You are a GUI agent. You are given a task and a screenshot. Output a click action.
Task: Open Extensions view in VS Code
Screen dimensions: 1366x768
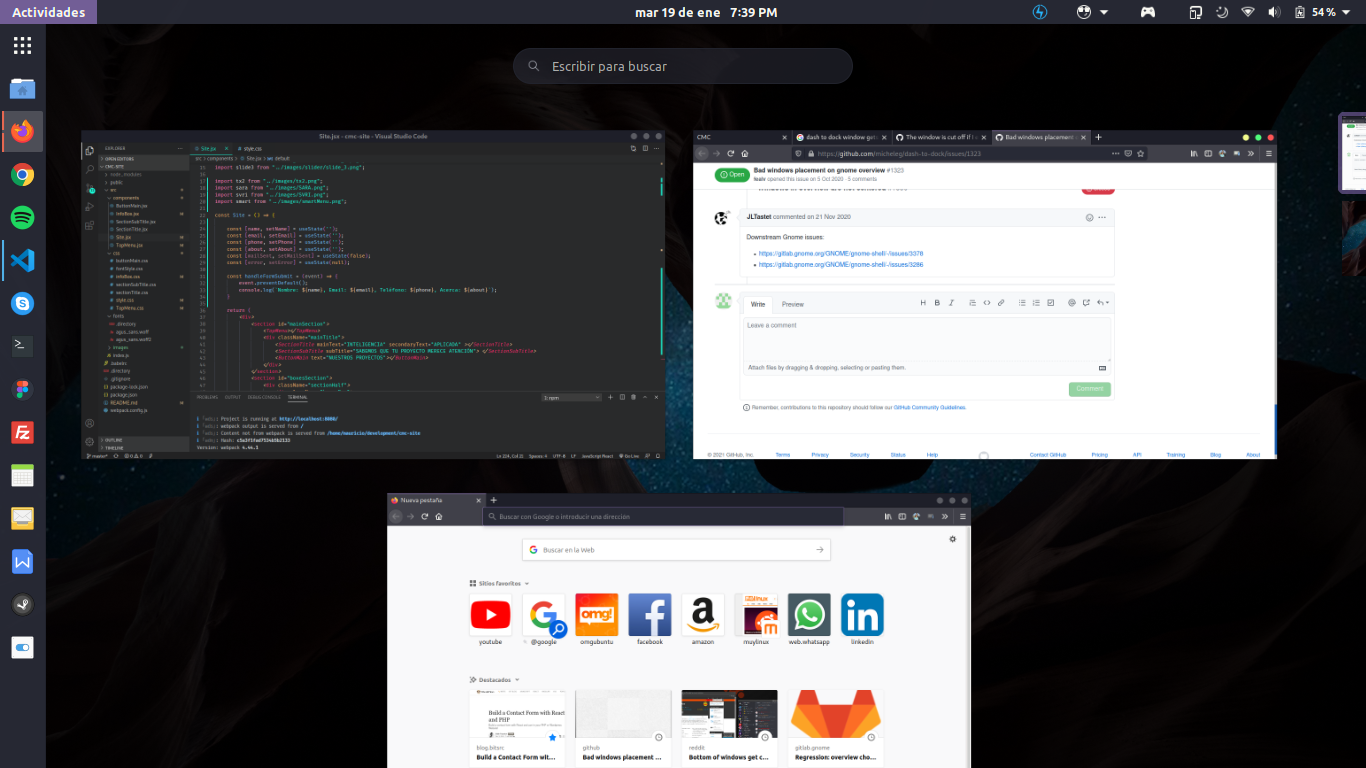(89, 226)
